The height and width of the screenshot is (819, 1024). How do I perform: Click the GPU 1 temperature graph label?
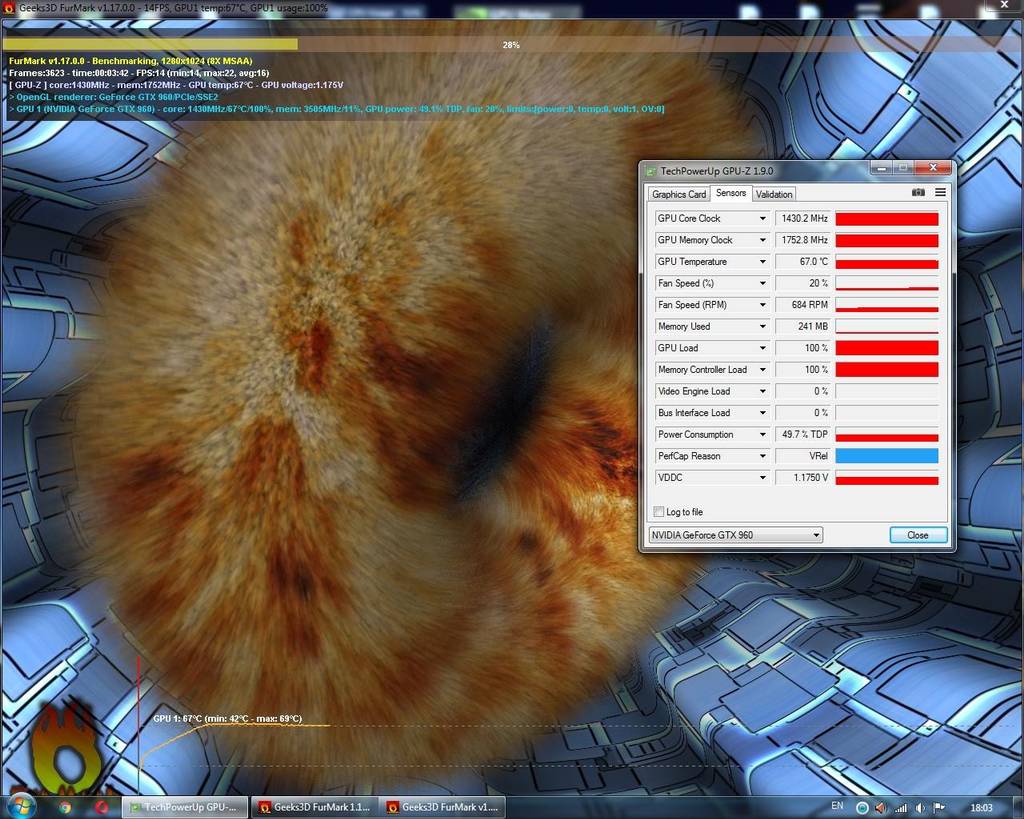227,718
